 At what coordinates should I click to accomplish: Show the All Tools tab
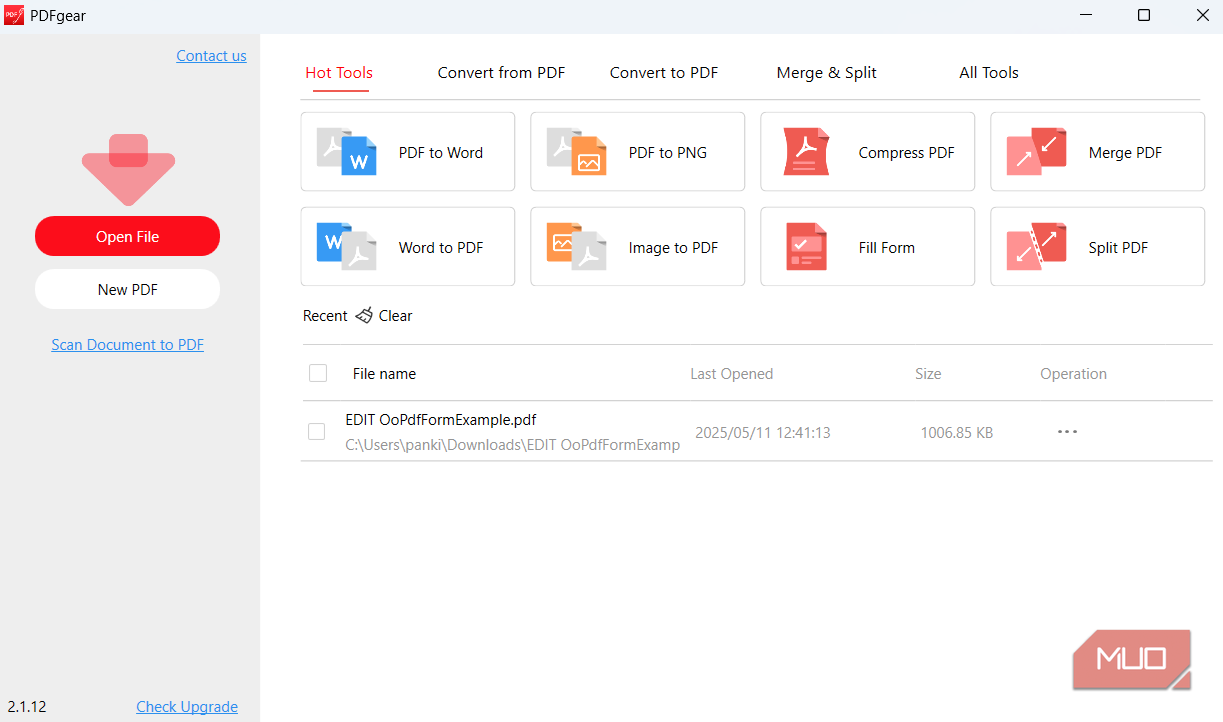[988, 73]
